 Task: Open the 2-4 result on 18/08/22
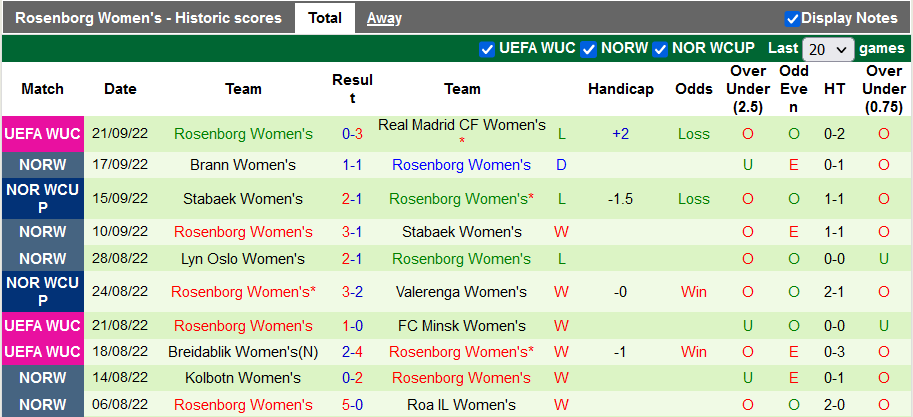click(x=352, y=352)
